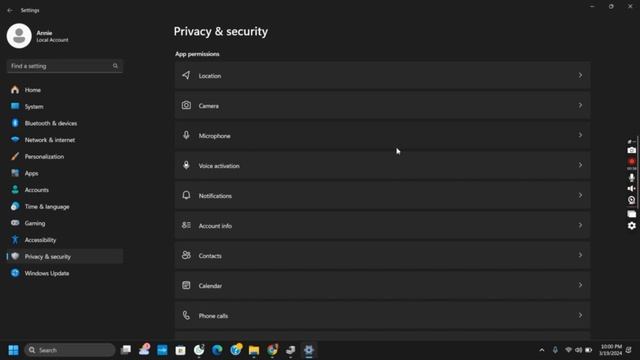Open the taskbar clock and date
This screenshot has width=640, height=360.
point(611,350)
